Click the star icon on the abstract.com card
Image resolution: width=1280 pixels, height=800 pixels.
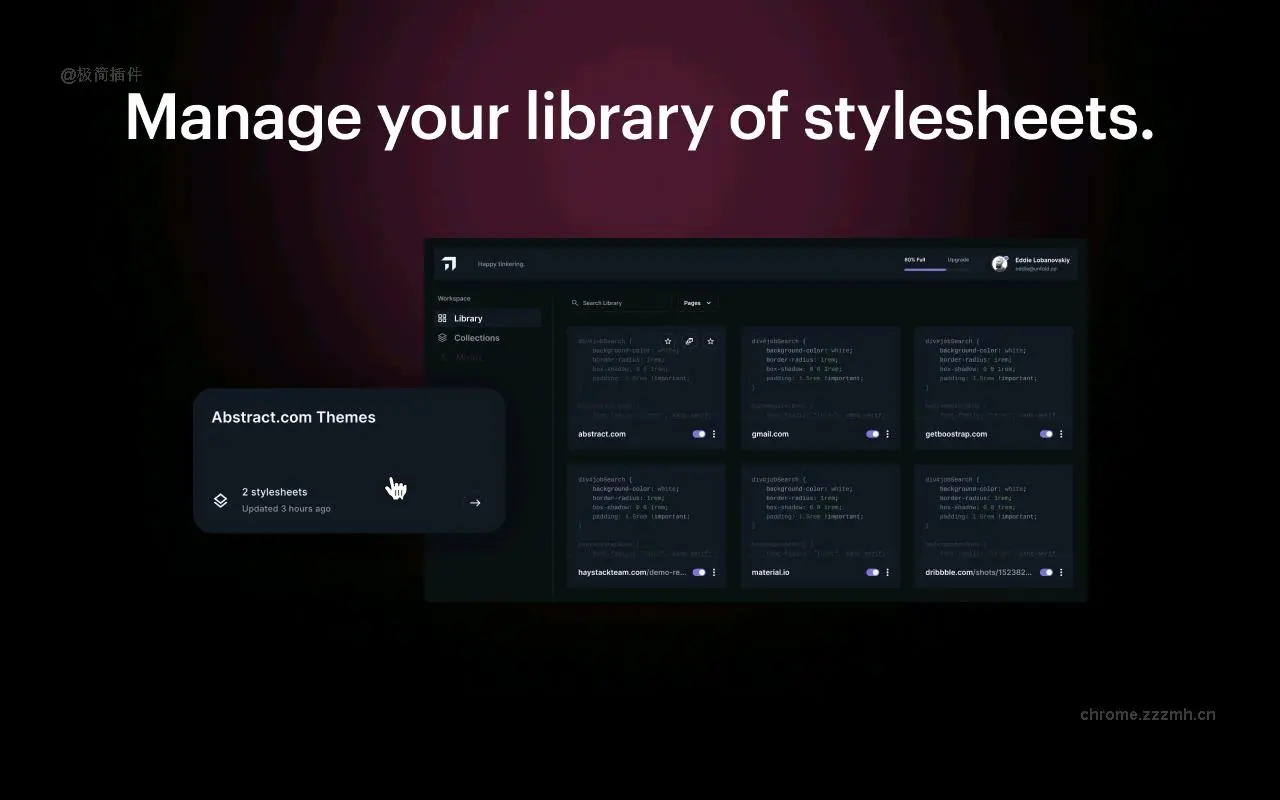(668, 341)
